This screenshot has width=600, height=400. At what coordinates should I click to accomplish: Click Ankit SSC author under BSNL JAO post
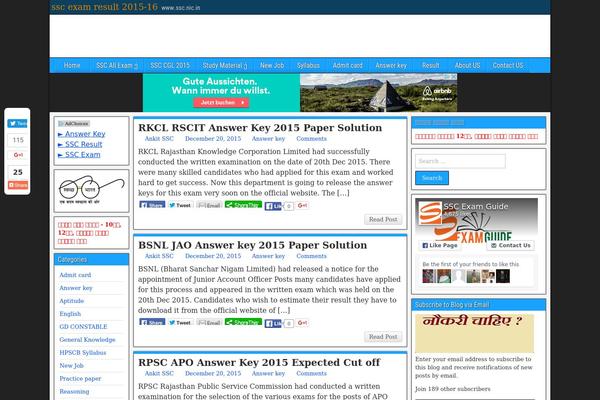click(159, 256)
